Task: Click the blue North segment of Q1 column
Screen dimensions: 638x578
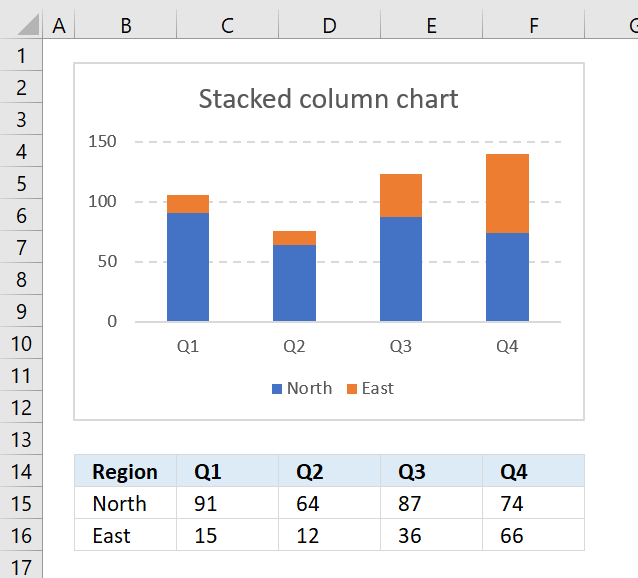Action: (188, 267)
